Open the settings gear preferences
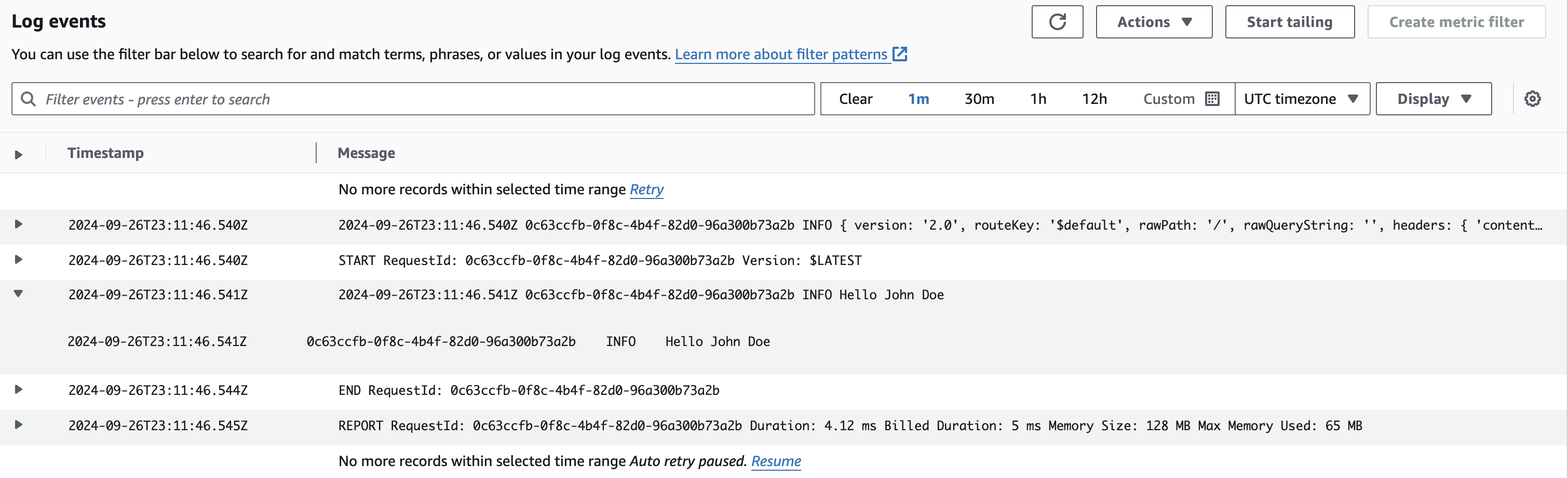1568x478 pixels. coord(1532,99)
